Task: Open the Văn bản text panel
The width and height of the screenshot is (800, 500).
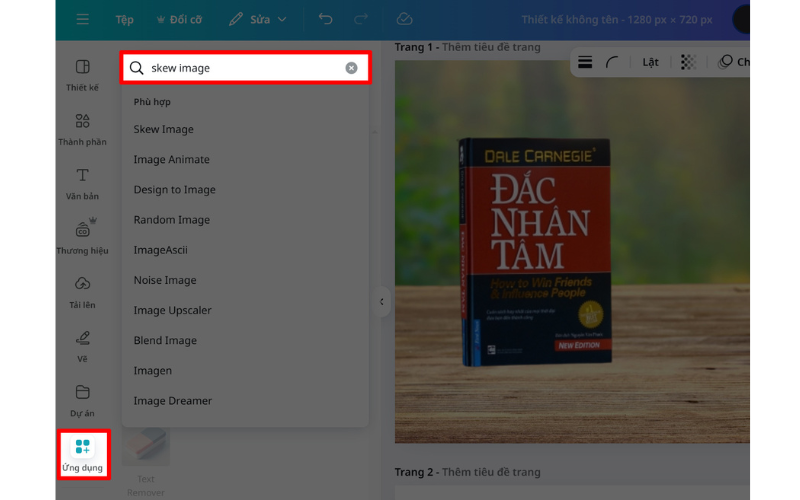Action: pos(82,184)
